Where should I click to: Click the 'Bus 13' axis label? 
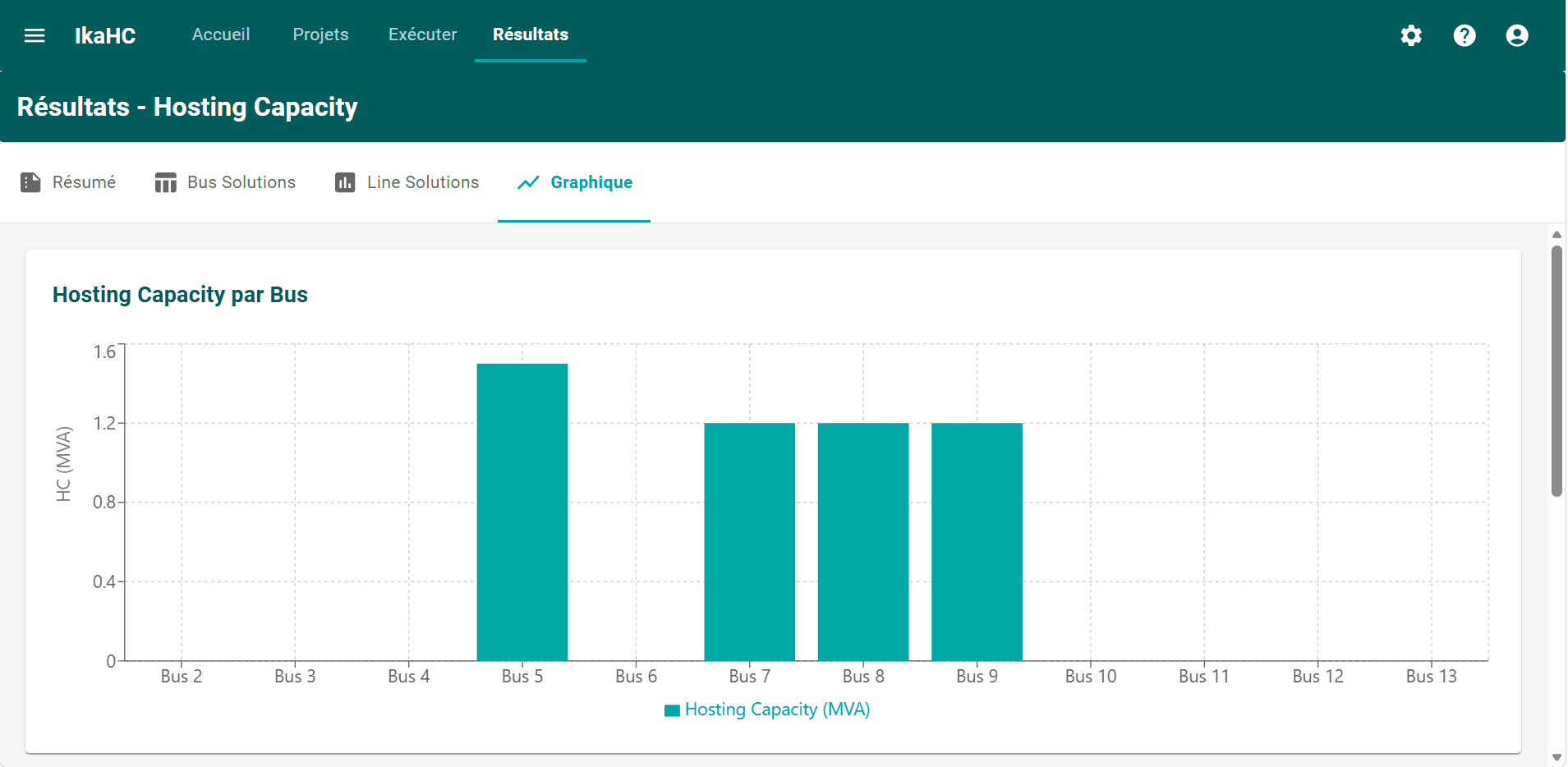pos(1432,677)
